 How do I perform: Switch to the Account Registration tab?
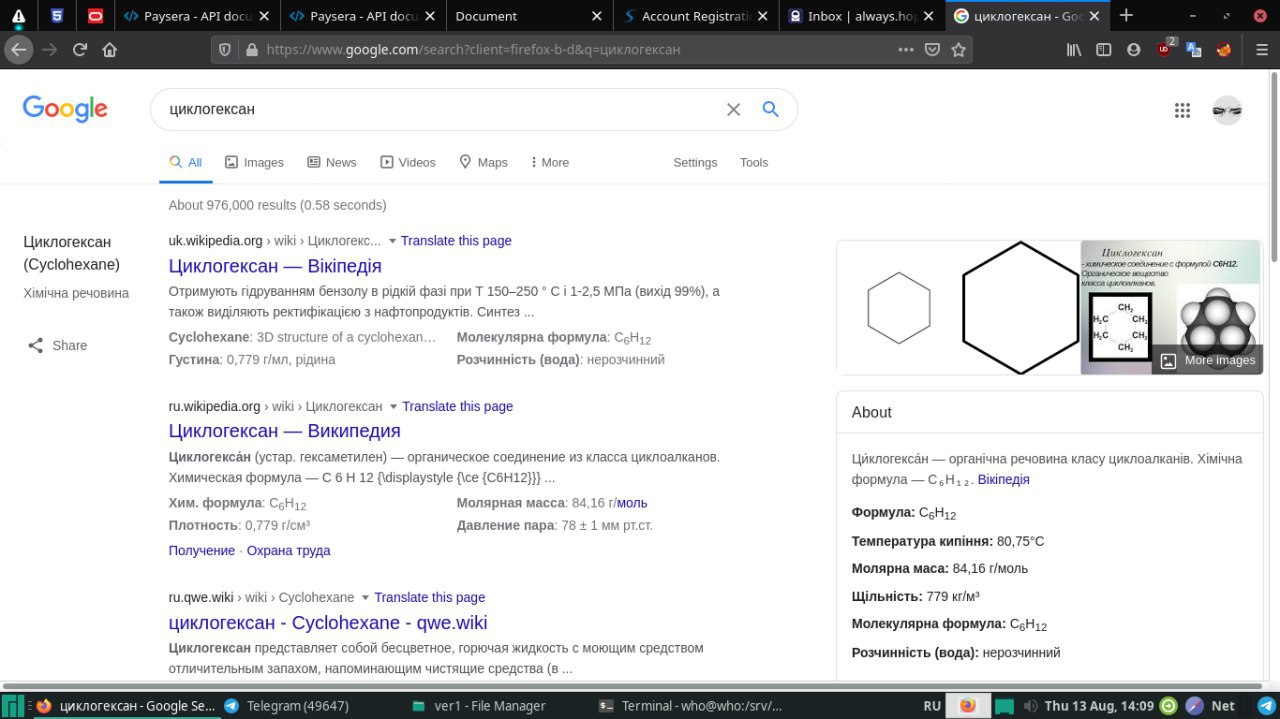point(695,15)
